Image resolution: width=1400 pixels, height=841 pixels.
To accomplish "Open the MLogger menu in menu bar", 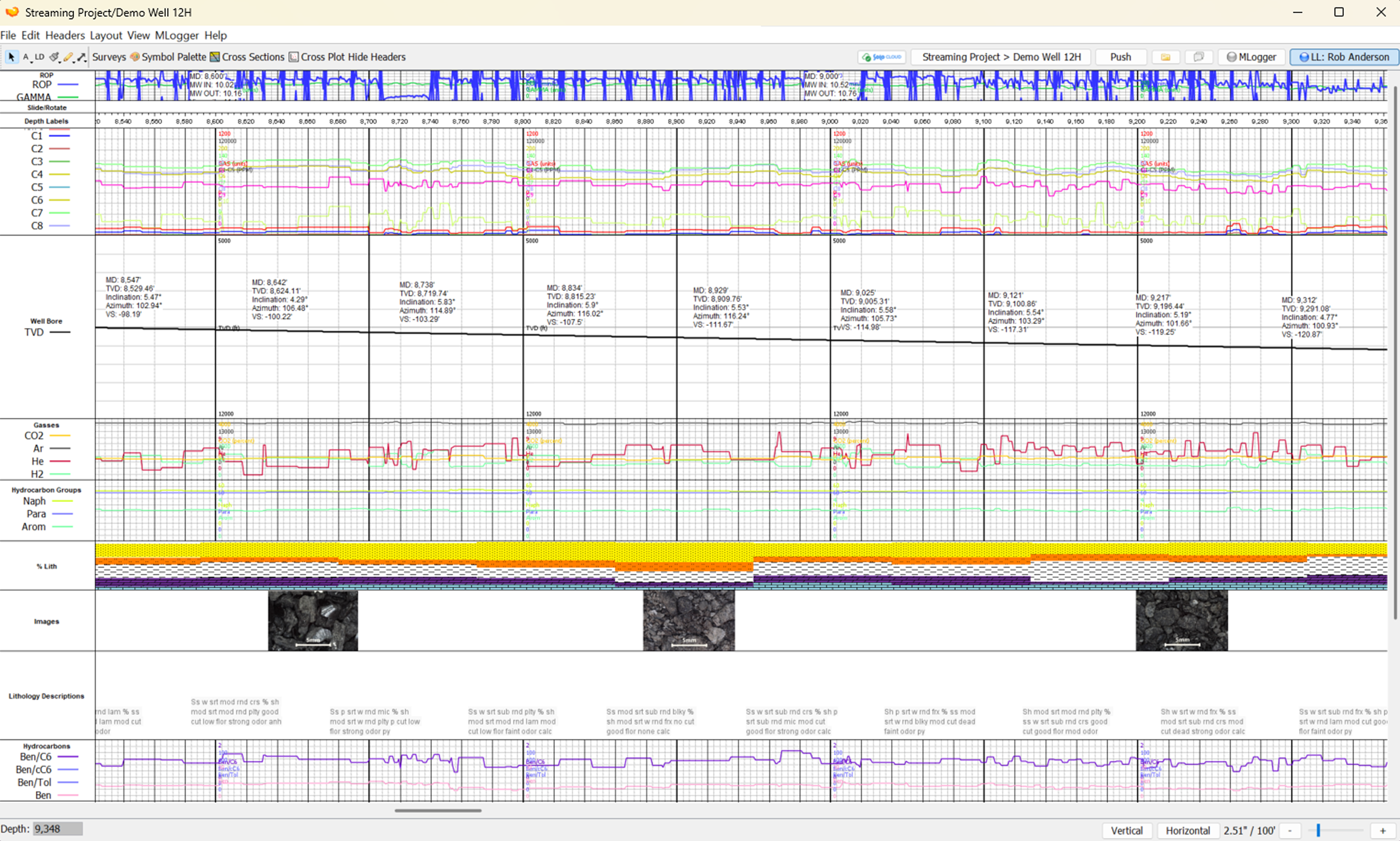I will pos(176,35).
